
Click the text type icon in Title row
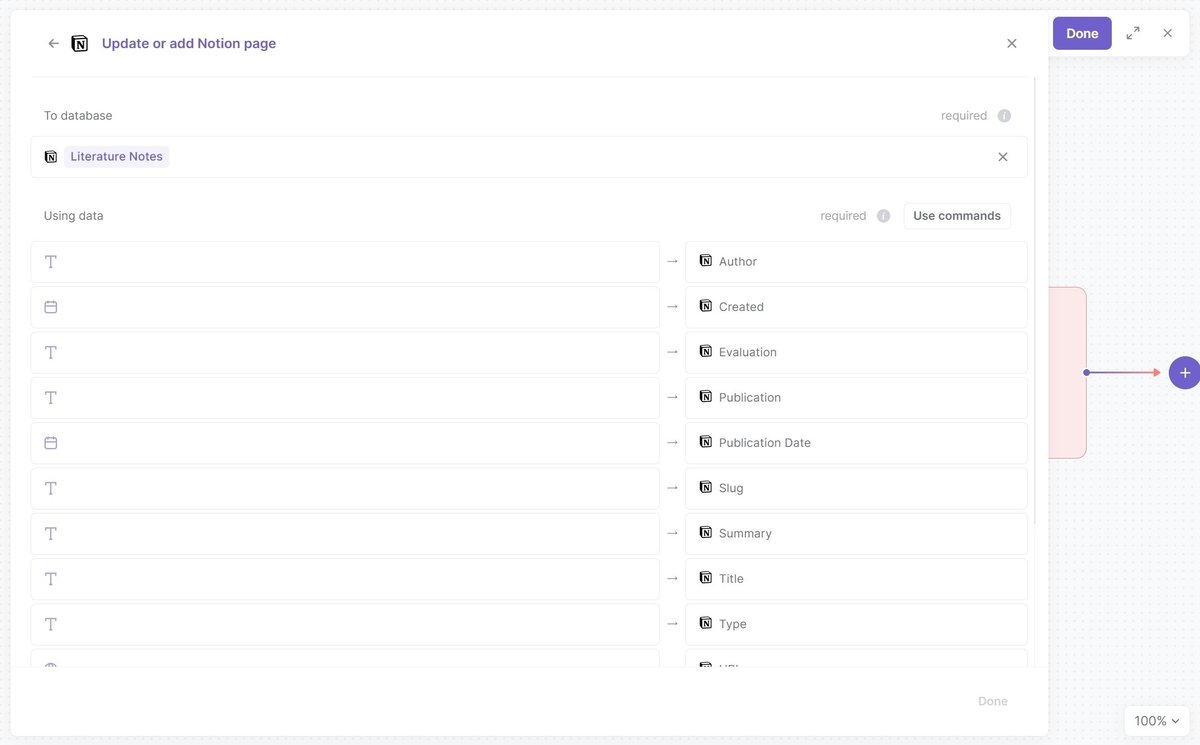[51, 579]
